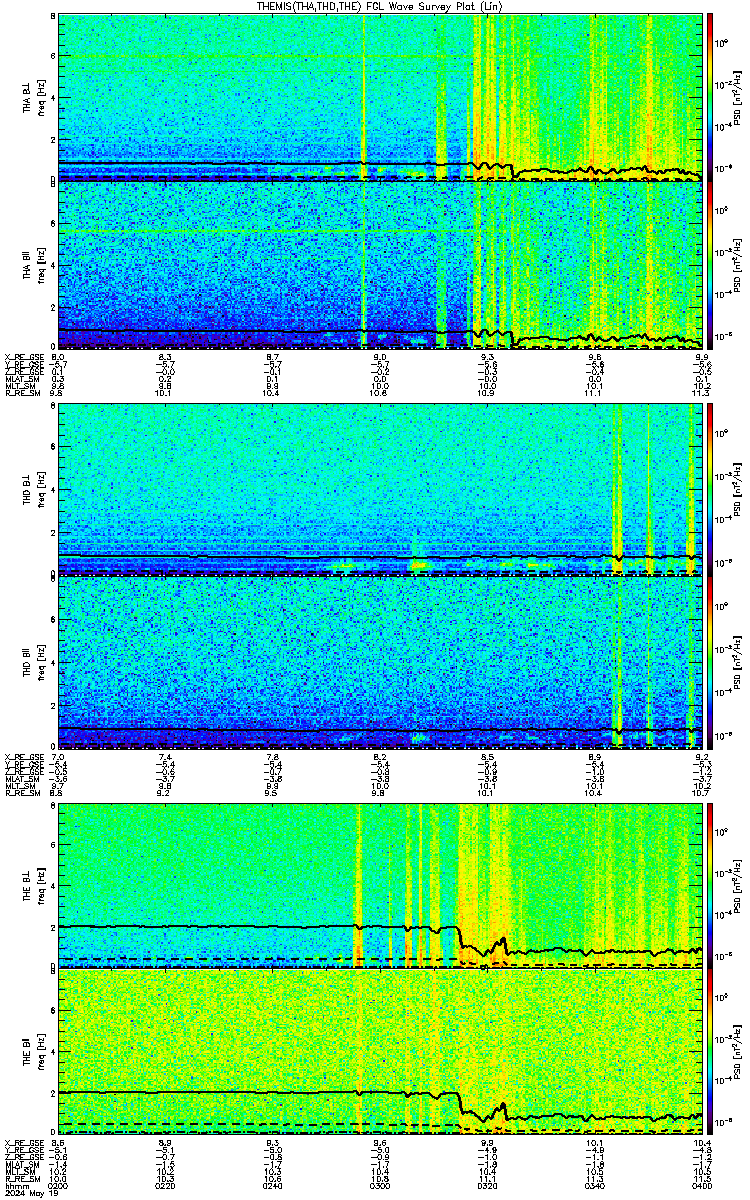Image resolution: width=750 pixels, height=1200 pixels.
Task: Click the '0400' time tick label
Action: (x=701, y=1185)
